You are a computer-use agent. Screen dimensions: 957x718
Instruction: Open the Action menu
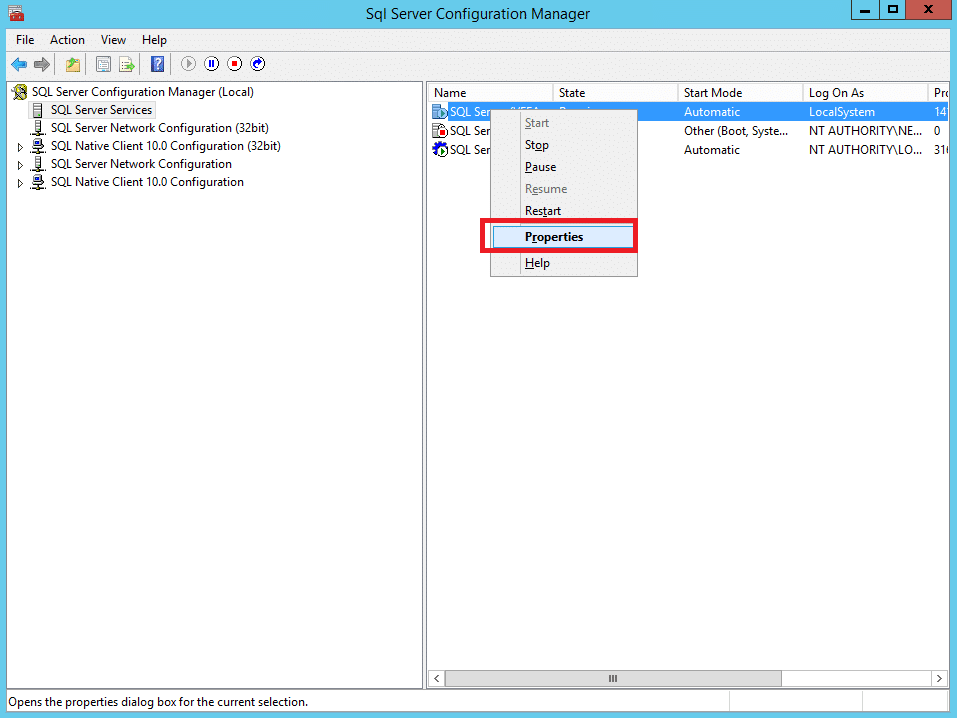(x=67, y=40)
